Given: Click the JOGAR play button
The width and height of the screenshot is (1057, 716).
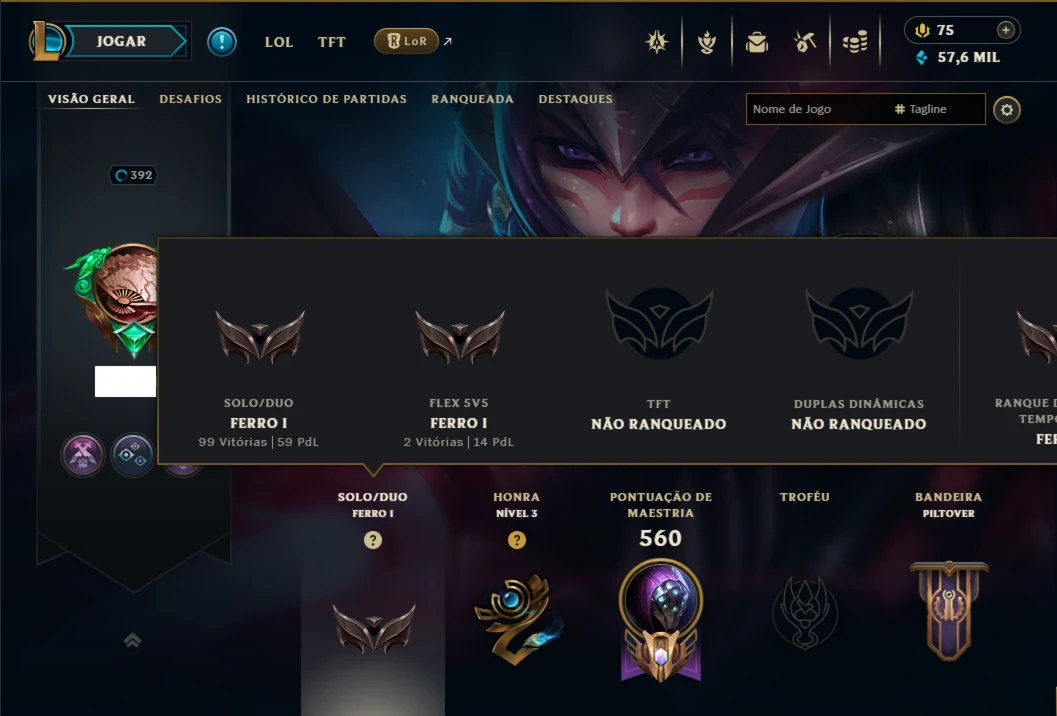Looking at the screenshot, I should 120,41.
